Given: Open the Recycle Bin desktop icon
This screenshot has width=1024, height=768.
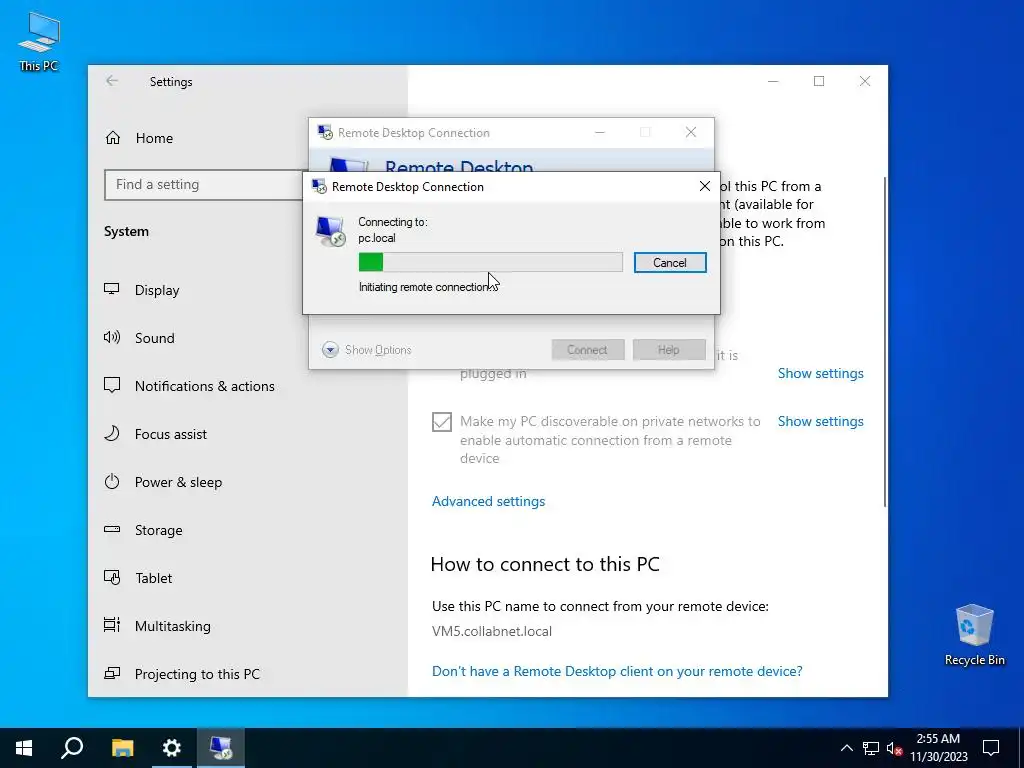Looking at the screenshot, I should (974, 634).
